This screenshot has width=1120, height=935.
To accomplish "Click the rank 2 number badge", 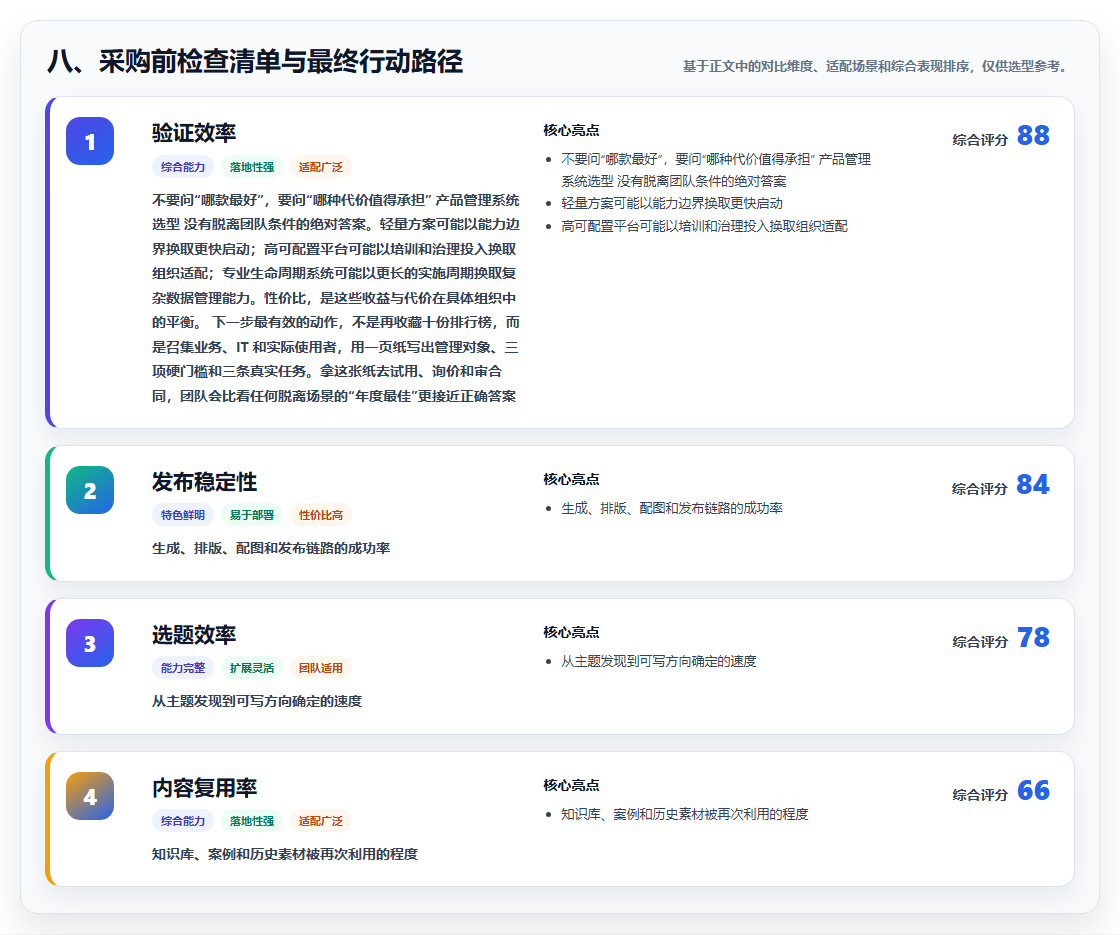I will pos(90,490).
